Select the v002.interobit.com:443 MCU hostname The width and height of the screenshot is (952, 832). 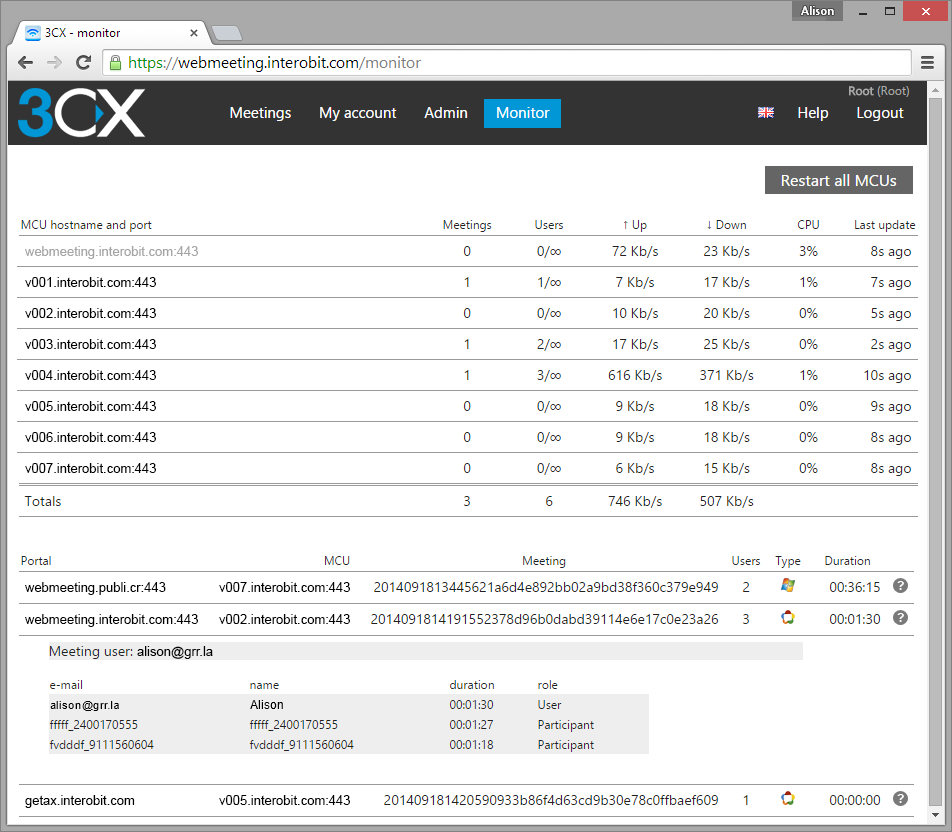pos(90,313)
